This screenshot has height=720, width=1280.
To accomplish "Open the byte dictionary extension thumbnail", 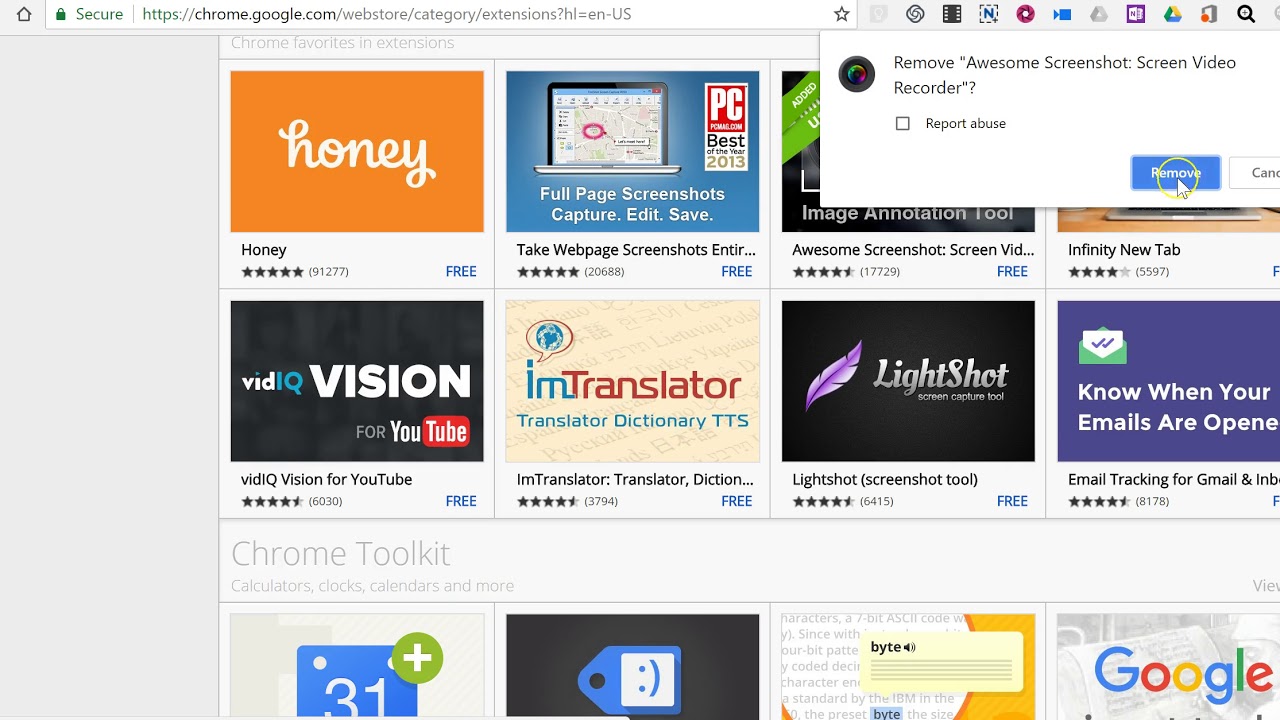I will tap(908, 666).
